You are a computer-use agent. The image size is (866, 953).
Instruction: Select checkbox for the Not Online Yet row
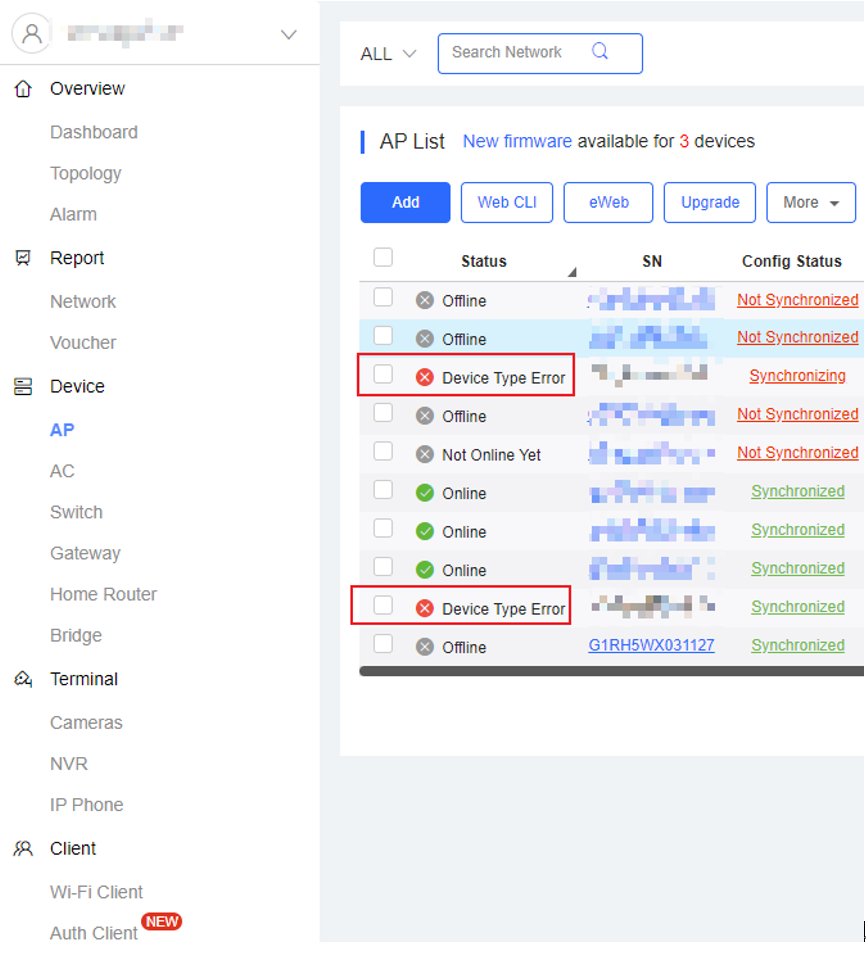point(383,452)
